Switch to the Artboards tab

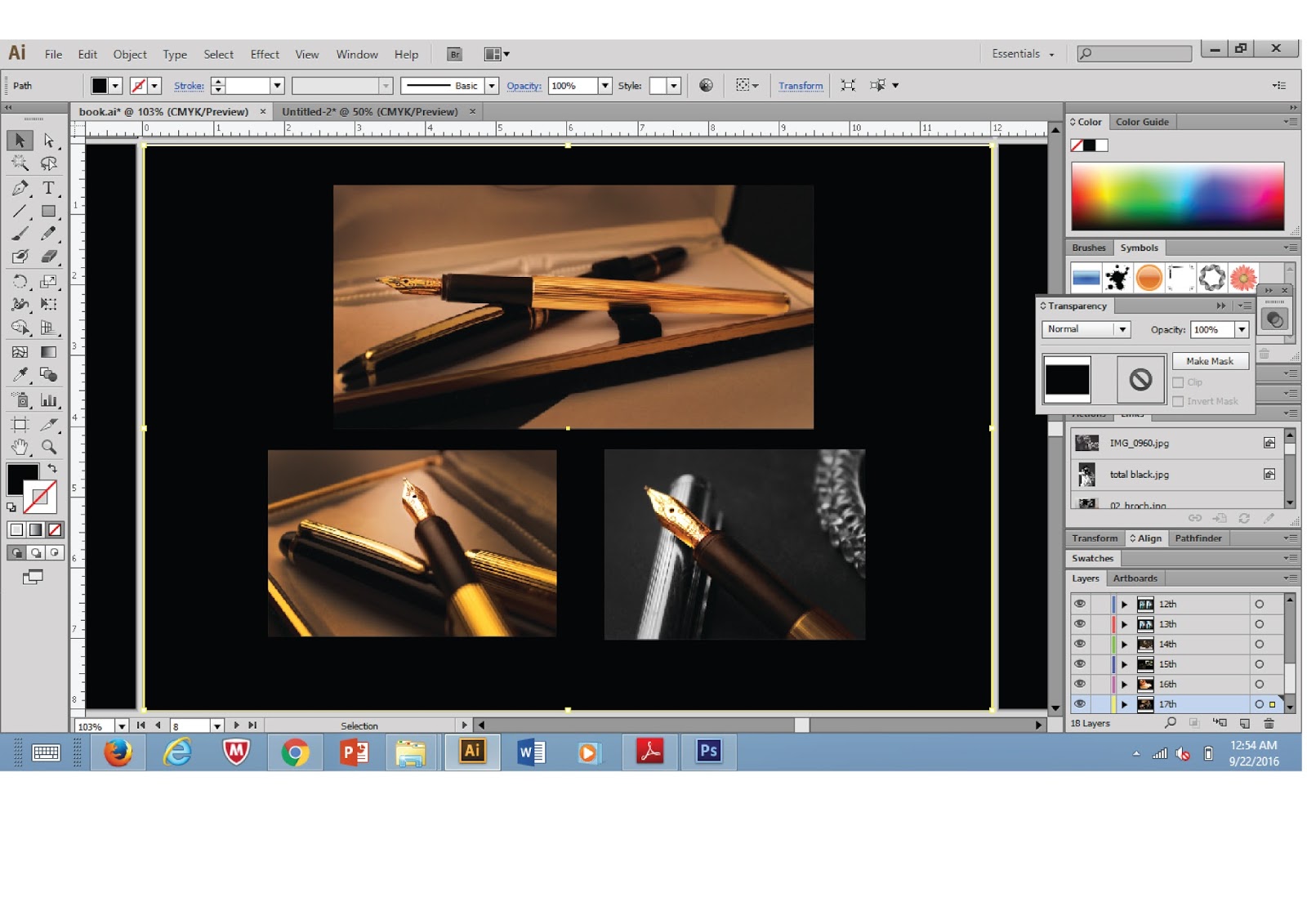click(x=1135, y=578)
